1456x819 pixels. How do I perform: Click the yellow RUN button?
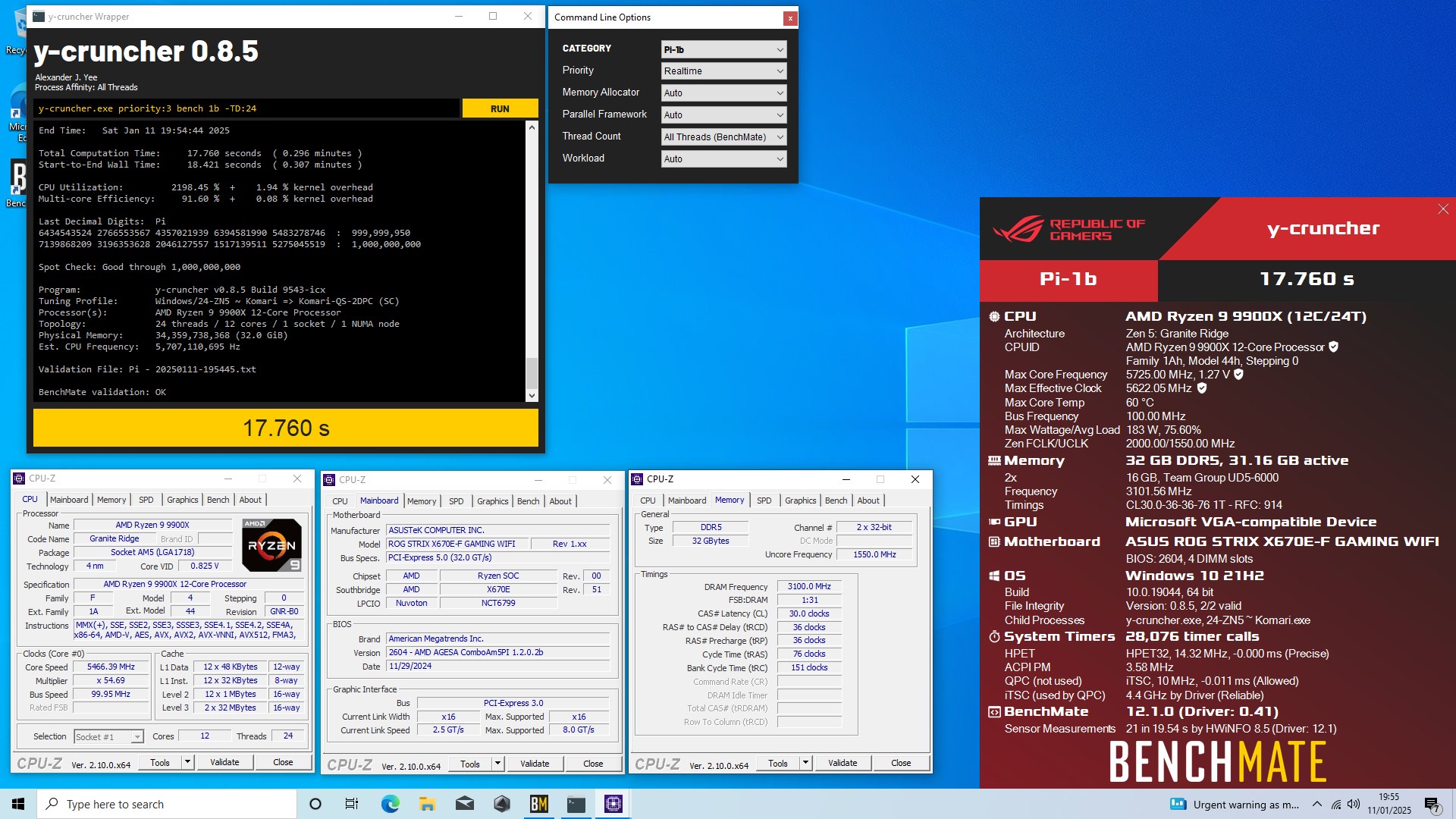tap(500, 108)
